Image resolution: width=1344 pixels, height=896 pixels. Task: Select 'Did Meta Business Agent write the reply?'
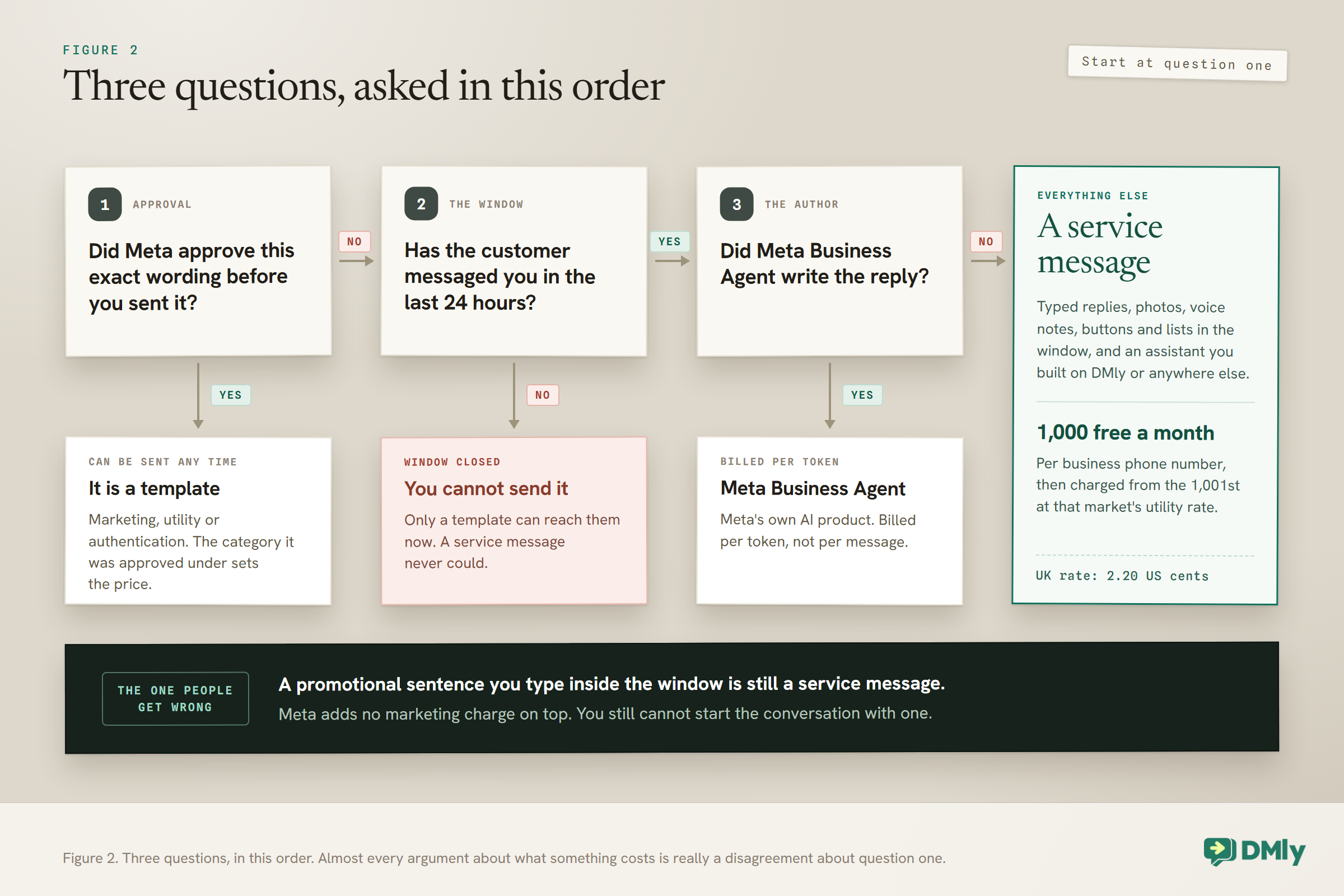click(x=824, y=263)
